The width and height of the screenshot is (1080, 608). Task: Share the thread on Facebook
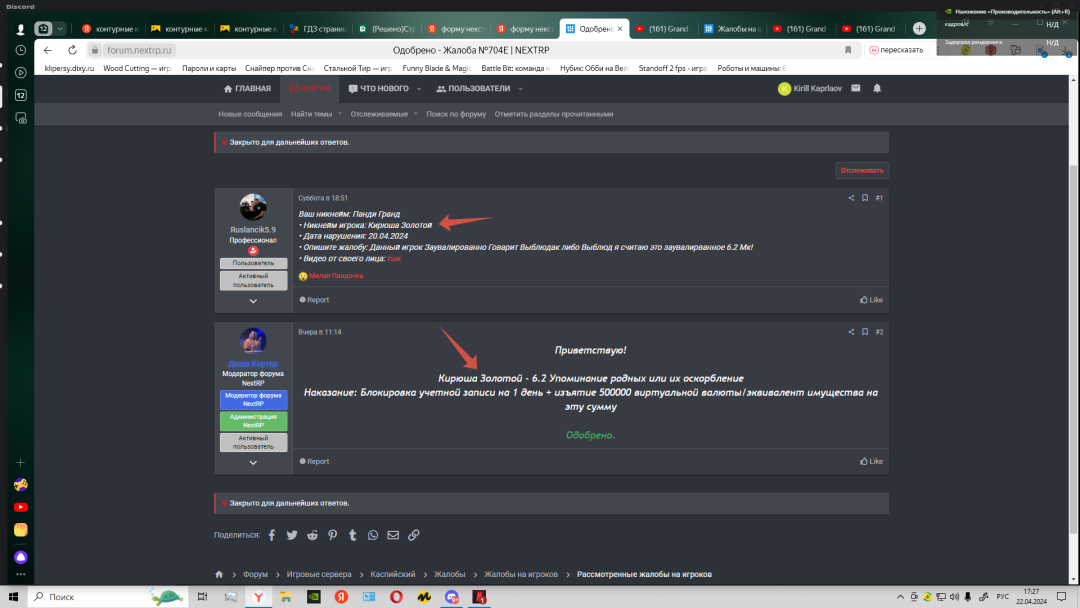click(x=272, y=535)
